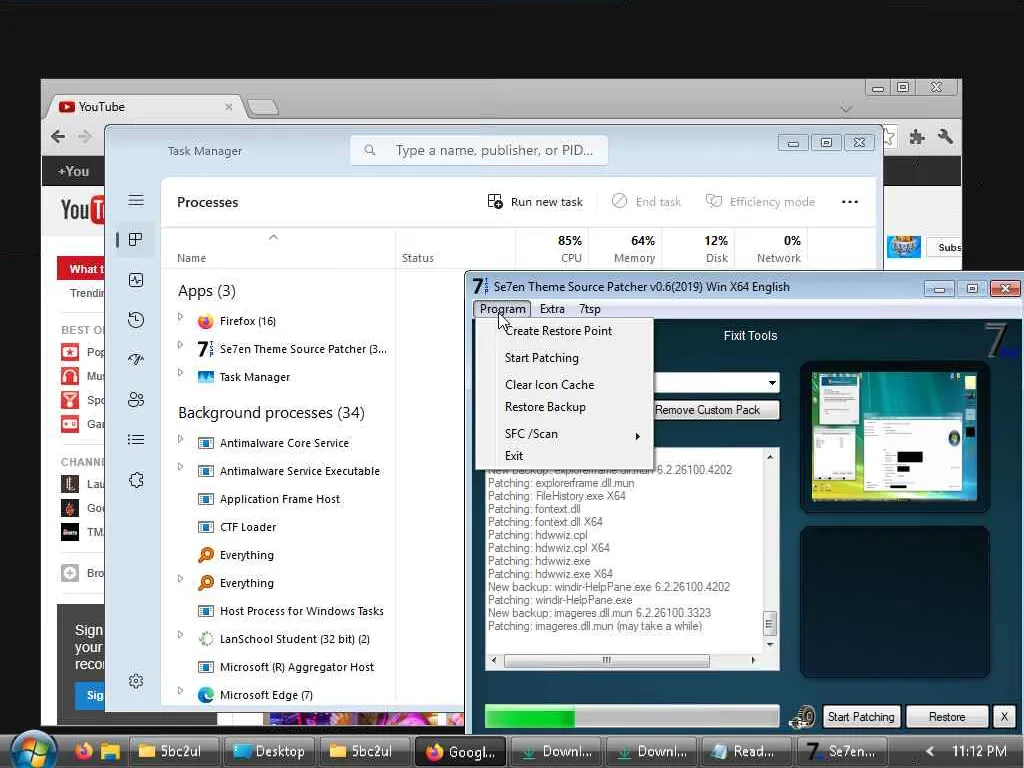Viewport: 1024px width, 768px height.
Task: Expand the LanSchool Student process group
Action: pyautogui.click(x=181, y=635)
